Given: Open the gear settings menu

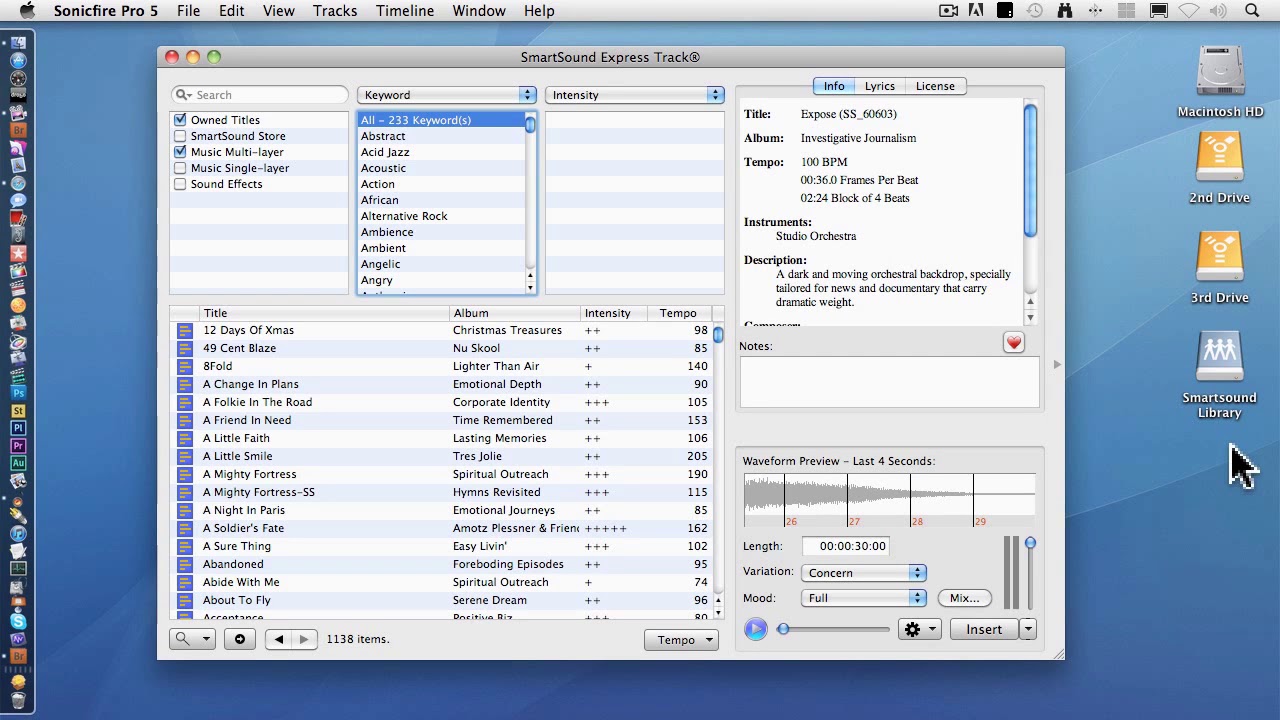Looking at the screenshot, I should tap(919, 629).
